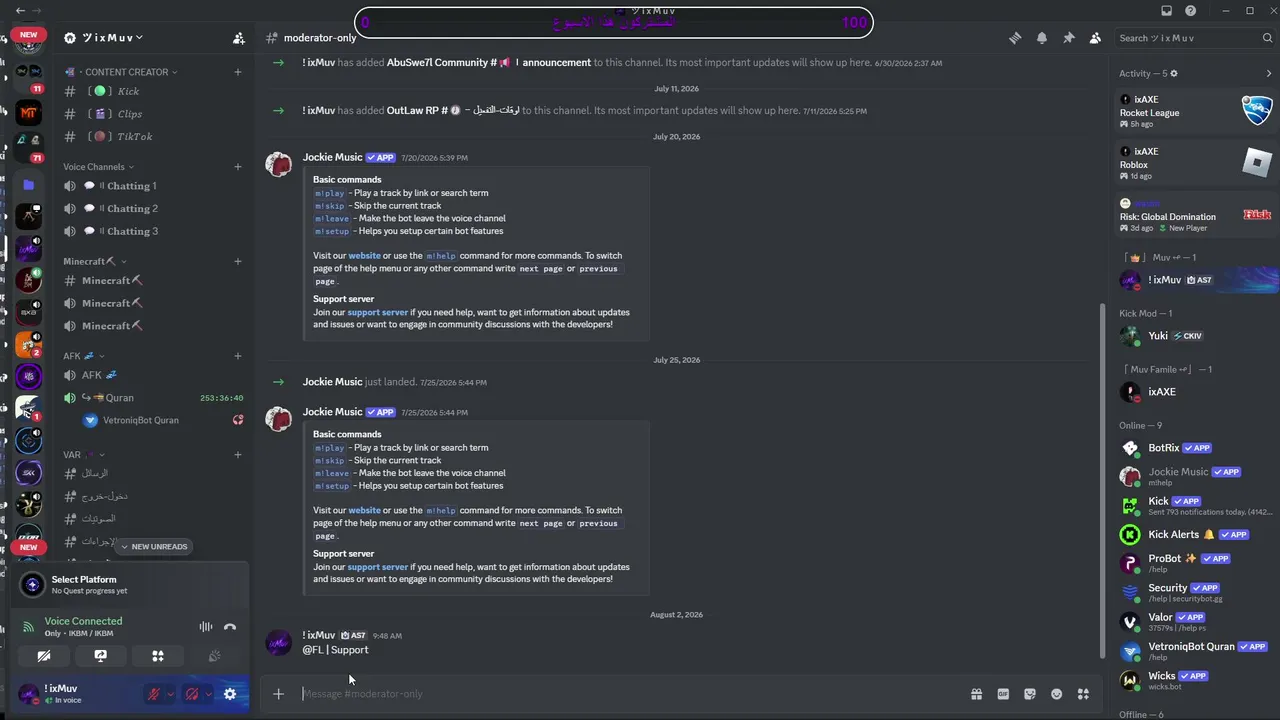
Task: Open microphone input options arrow
Action: click(170, 694)
